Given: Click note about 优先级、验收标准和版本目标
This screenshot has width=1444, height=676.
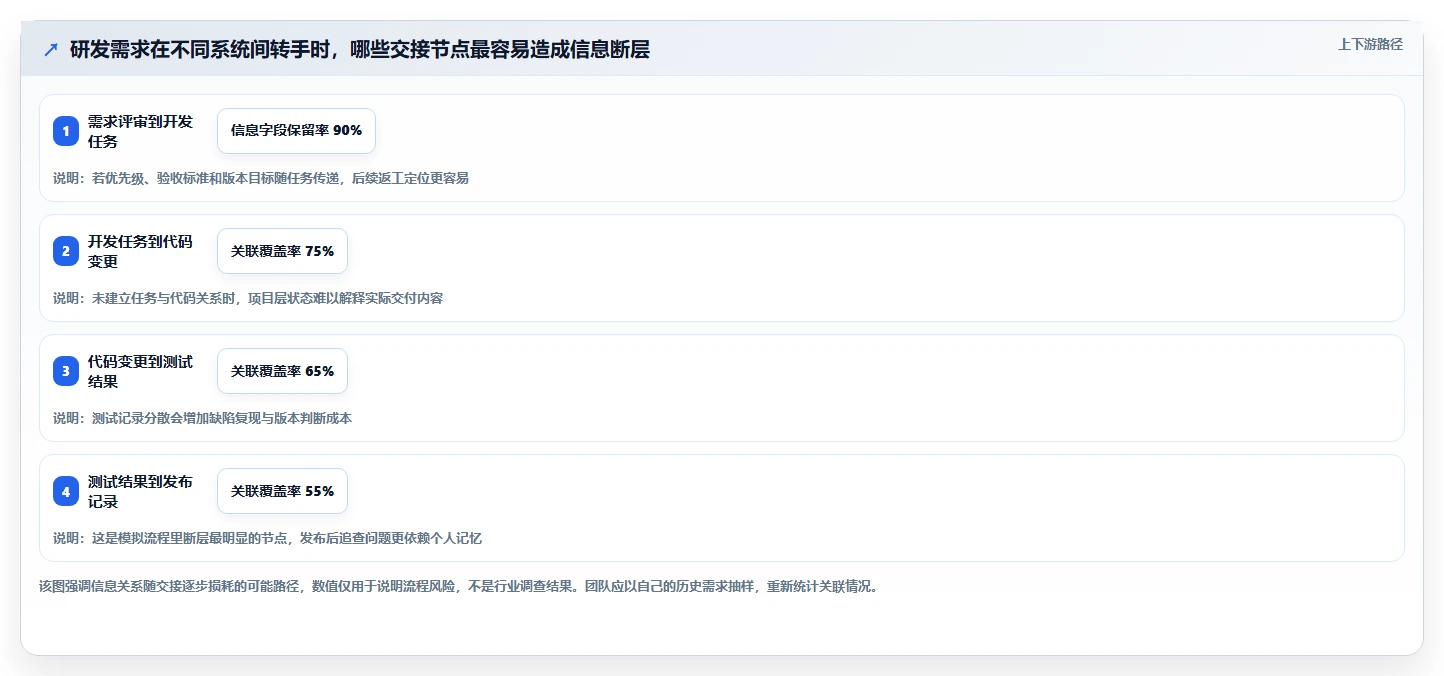Looking at the screenshot, I should [261, 178].
